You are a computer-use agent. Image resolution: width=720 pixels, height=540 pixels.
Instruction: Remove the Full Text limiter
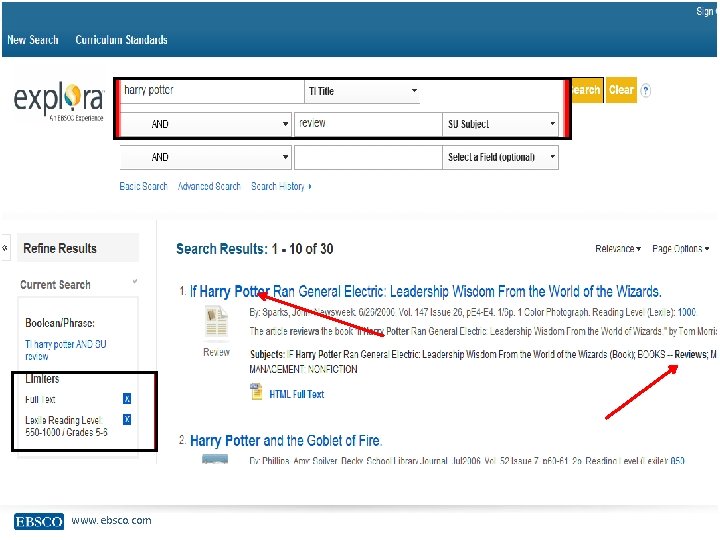click(x=127, y=399)
